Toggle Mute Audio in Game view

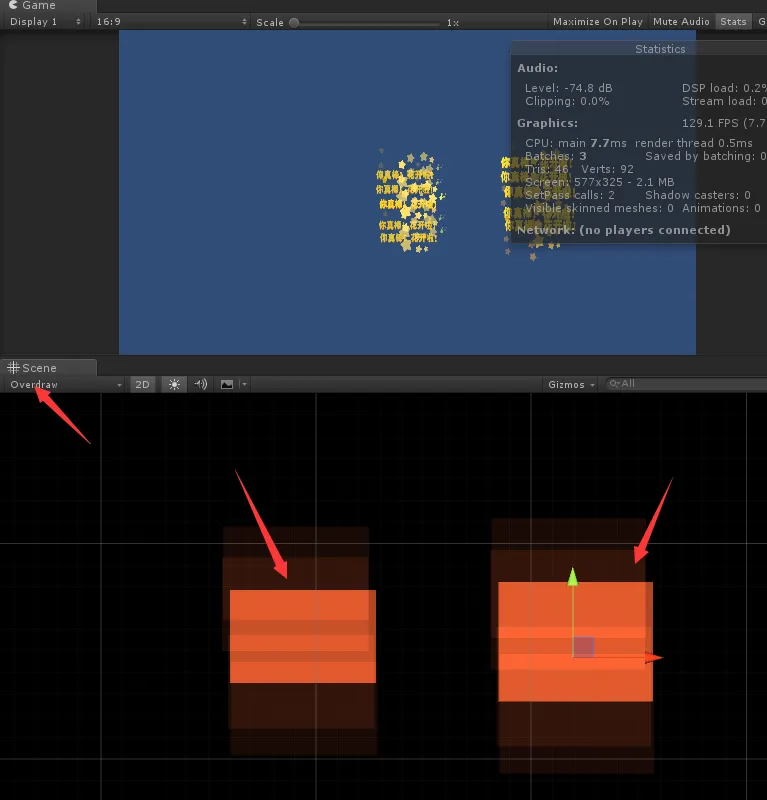[x=681, y=22]
